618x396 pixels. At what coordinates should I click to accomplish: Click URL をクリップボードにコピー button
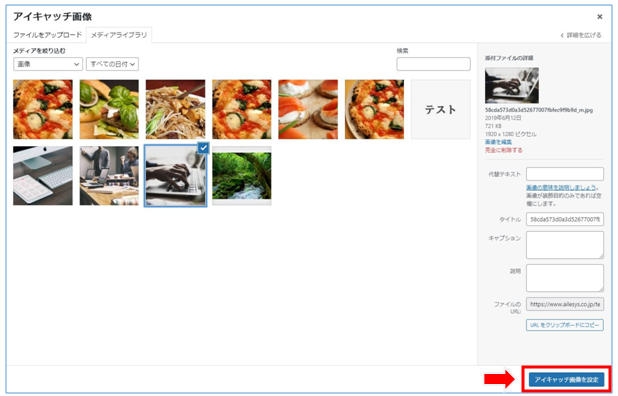click(x=564, y=325)
